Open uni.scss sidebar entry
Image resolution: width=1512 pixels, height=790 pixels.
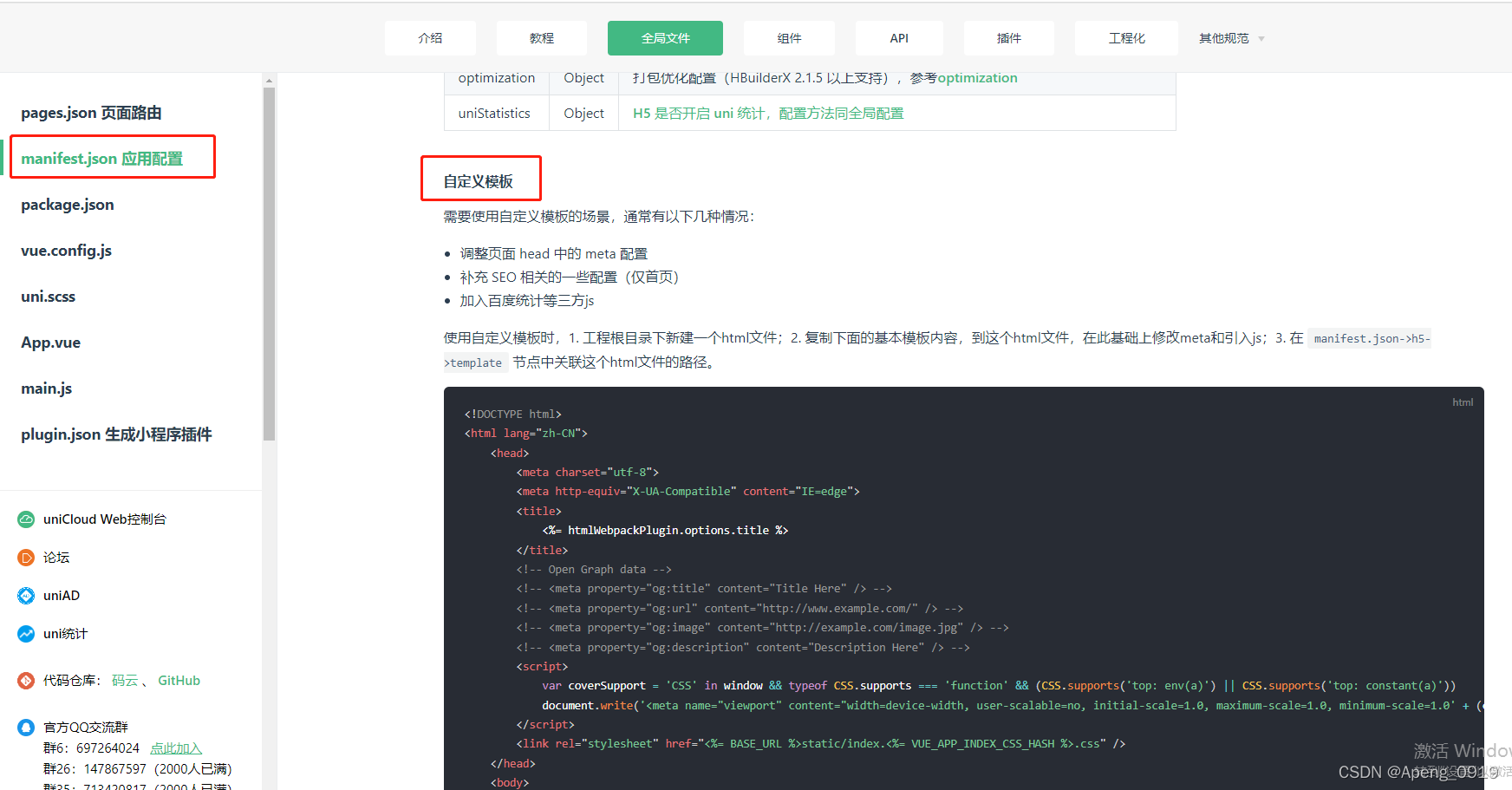(48, 297)
